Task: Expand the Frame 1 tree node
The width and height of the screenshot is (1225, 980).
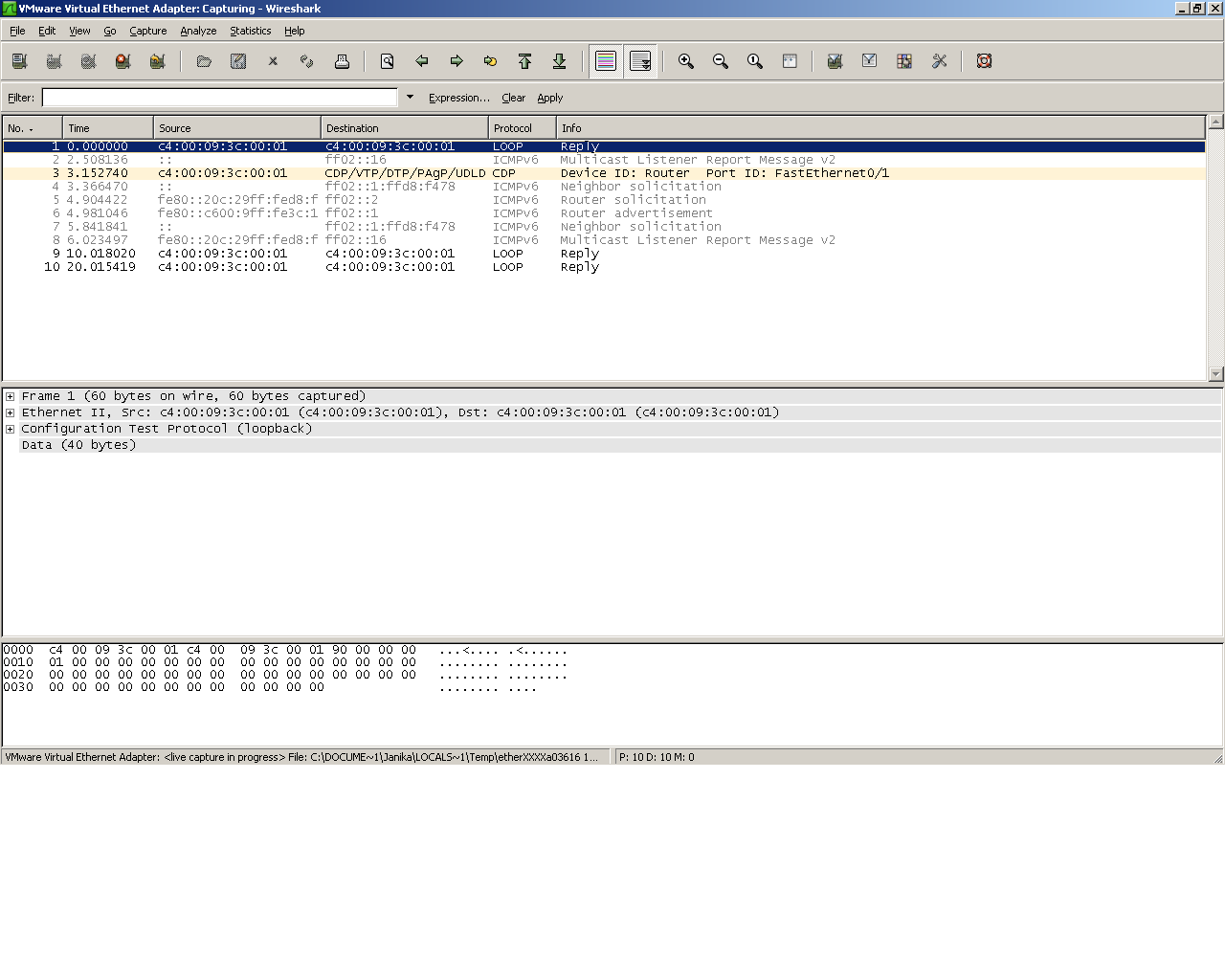Action: (x=10, y=396)
